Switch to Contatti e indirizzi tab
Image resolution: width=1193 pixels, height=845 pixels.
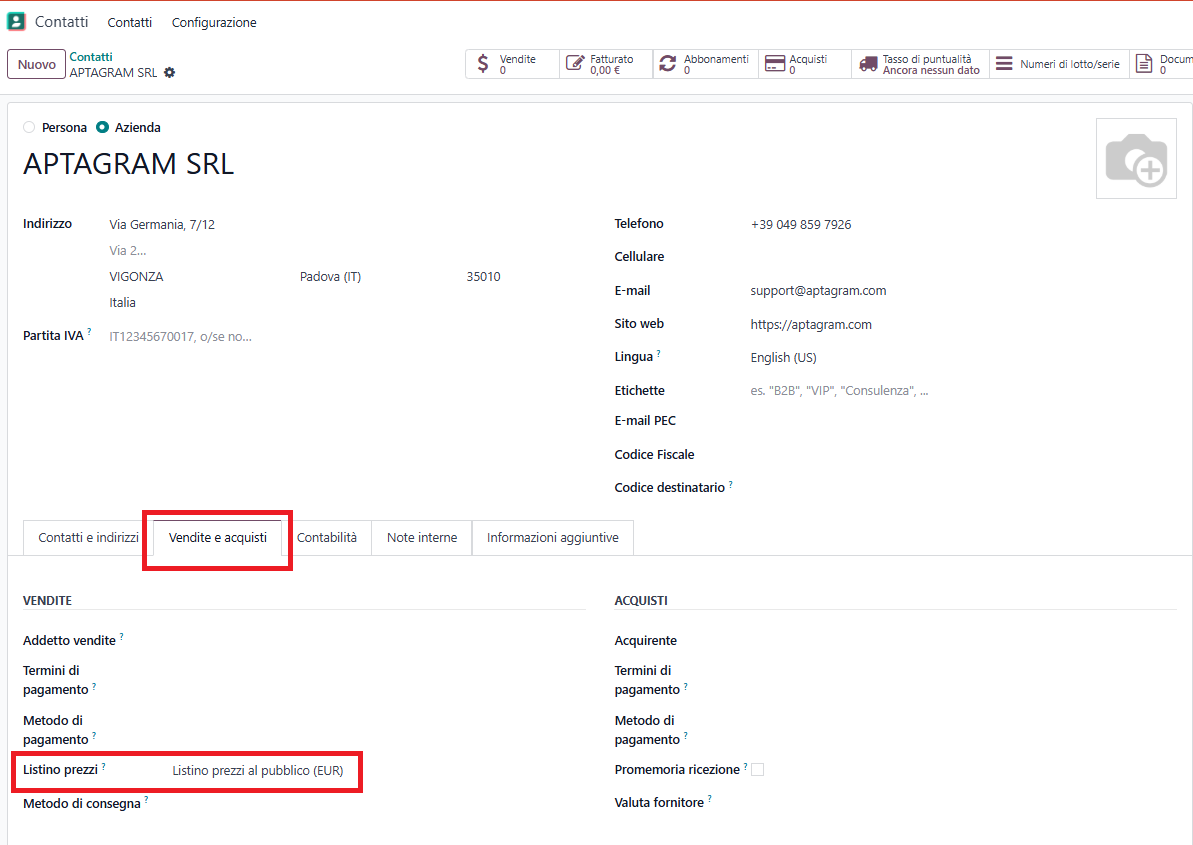[x=88, y=538]
